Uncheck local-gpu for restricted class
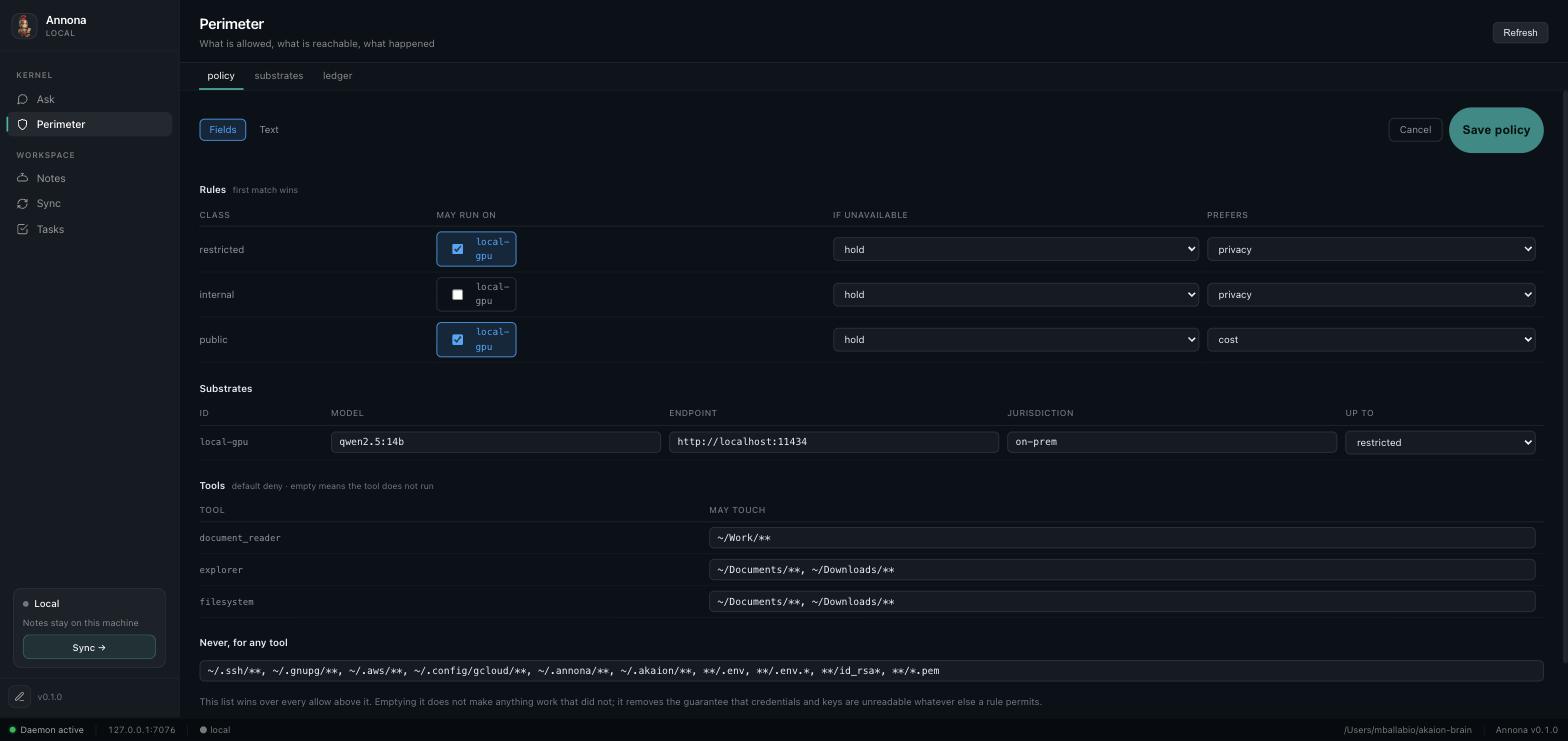 click(457, 249)
